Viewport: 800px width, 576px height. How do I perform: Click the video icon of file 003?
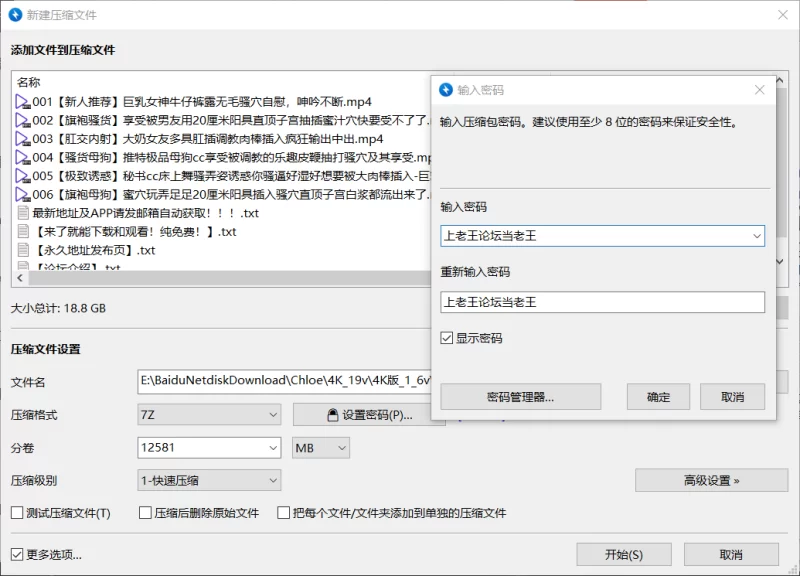tap(22, 139)
